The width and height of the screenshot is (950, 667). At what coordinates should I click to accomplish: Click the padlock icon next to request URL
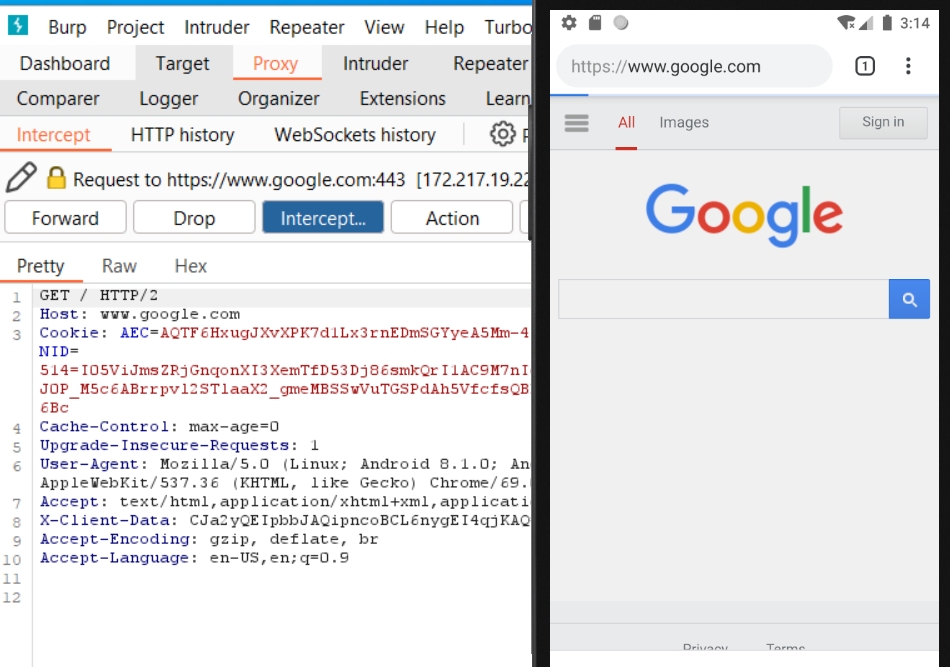point(56,179)
